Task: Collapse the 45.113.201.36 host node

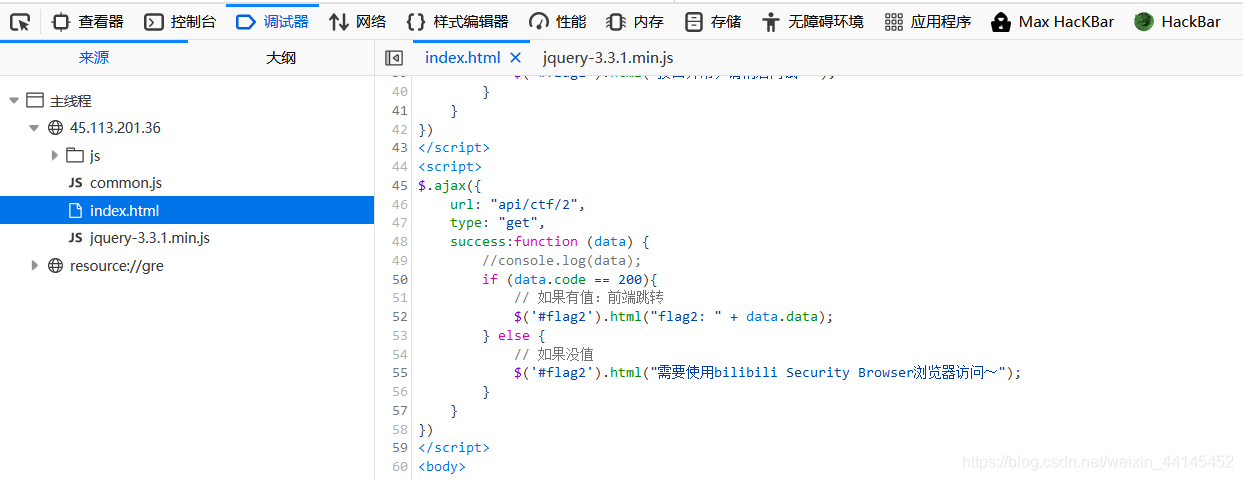Action: coord(33,128)
